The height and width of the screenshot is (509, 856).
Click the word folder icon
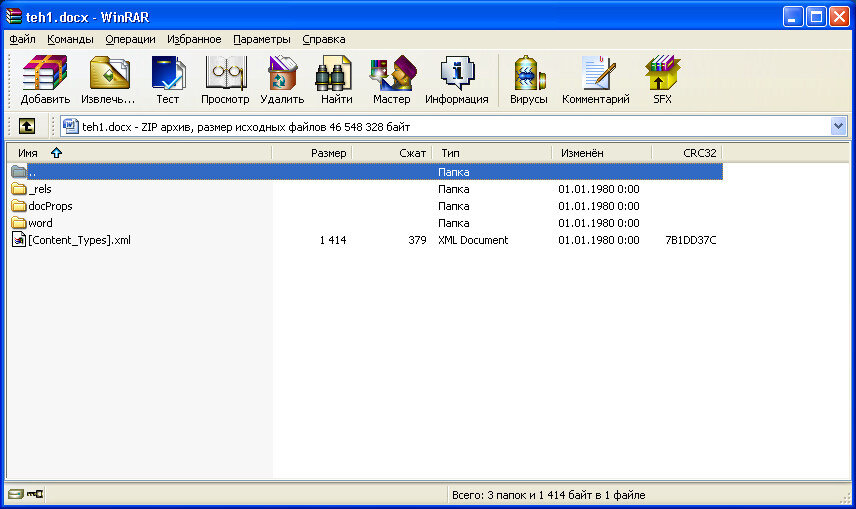tap(19, 223)
